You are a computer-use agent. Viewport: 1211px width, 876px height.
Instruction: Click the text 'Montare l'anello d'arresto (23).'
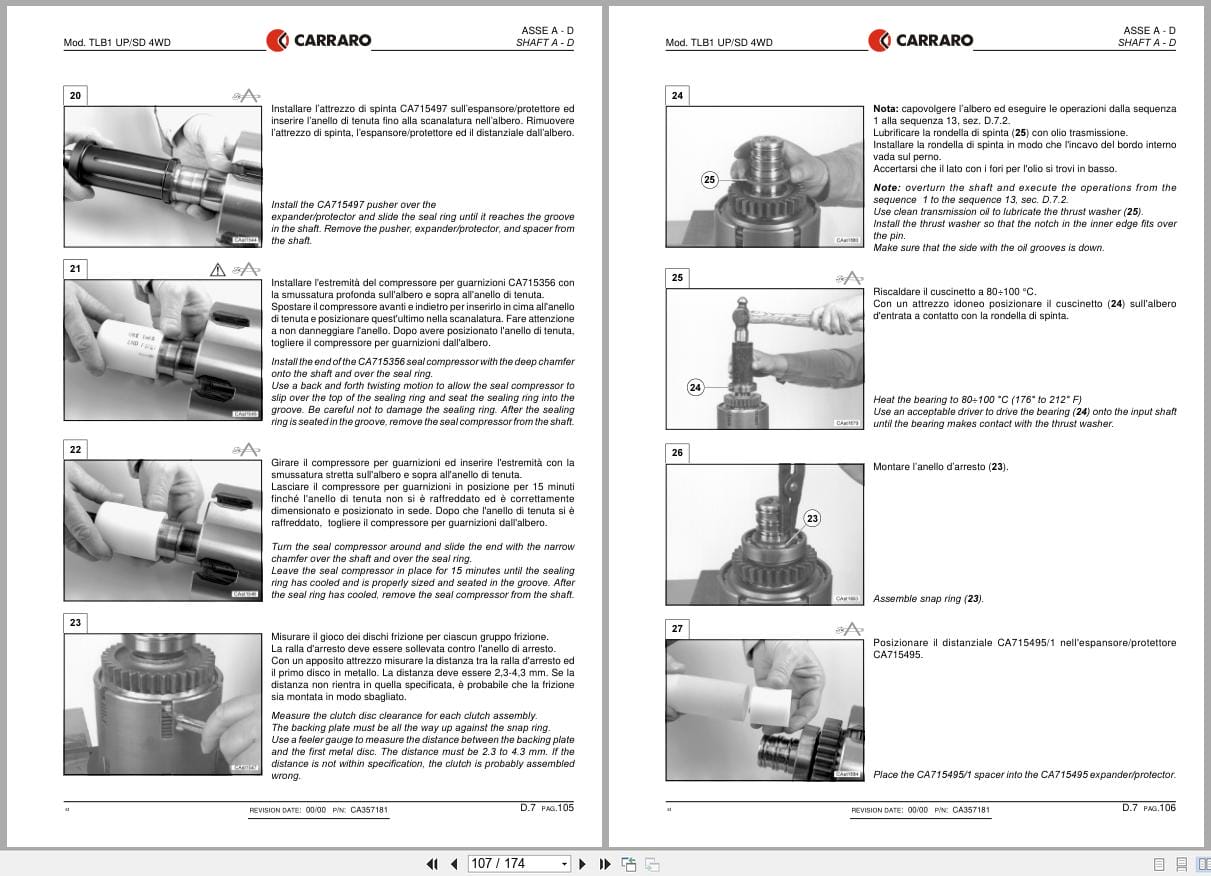coord(941,467)
